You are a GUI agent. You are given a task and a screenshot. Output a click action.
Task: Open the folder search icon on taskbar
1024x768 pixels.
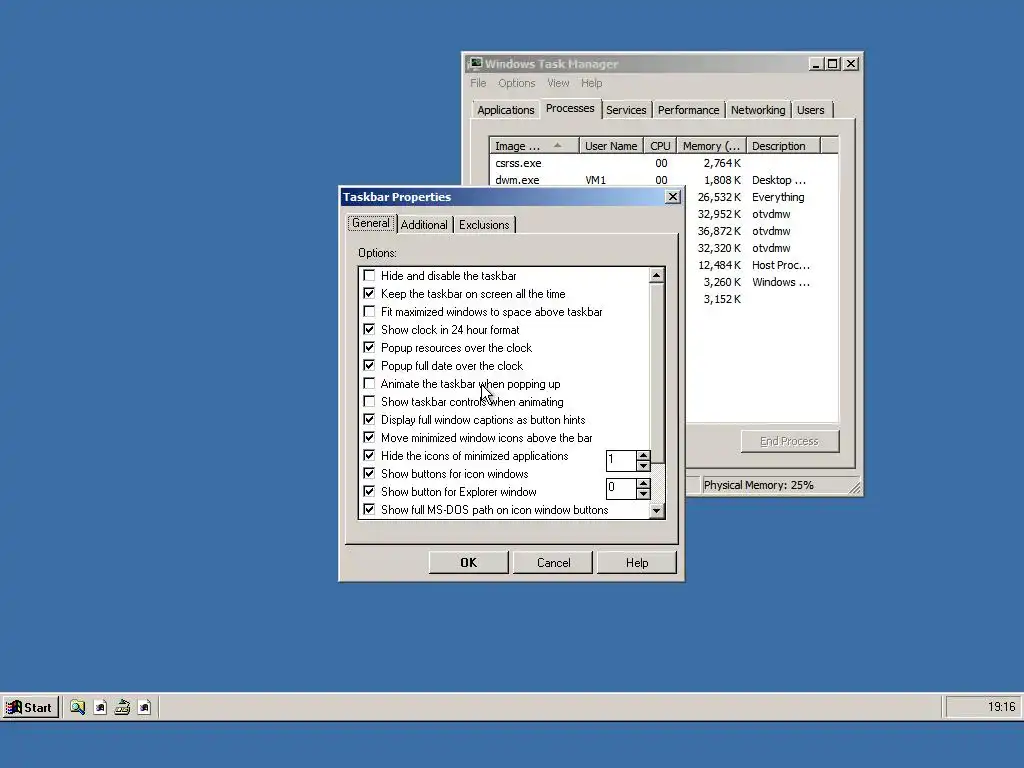click(x=78, y=707)
